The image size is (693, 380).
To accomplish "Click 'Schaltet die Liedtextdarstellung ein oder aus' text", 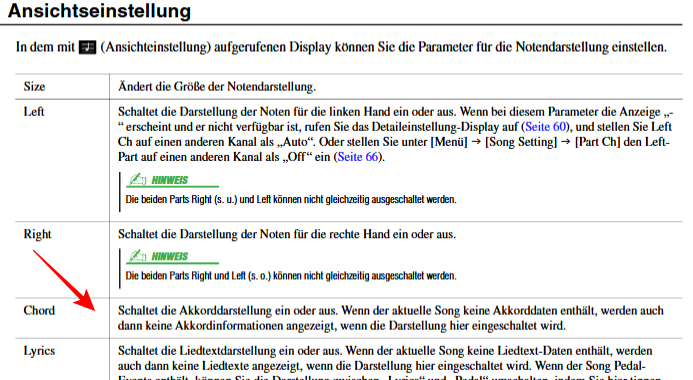I will (x=229, y=351).
